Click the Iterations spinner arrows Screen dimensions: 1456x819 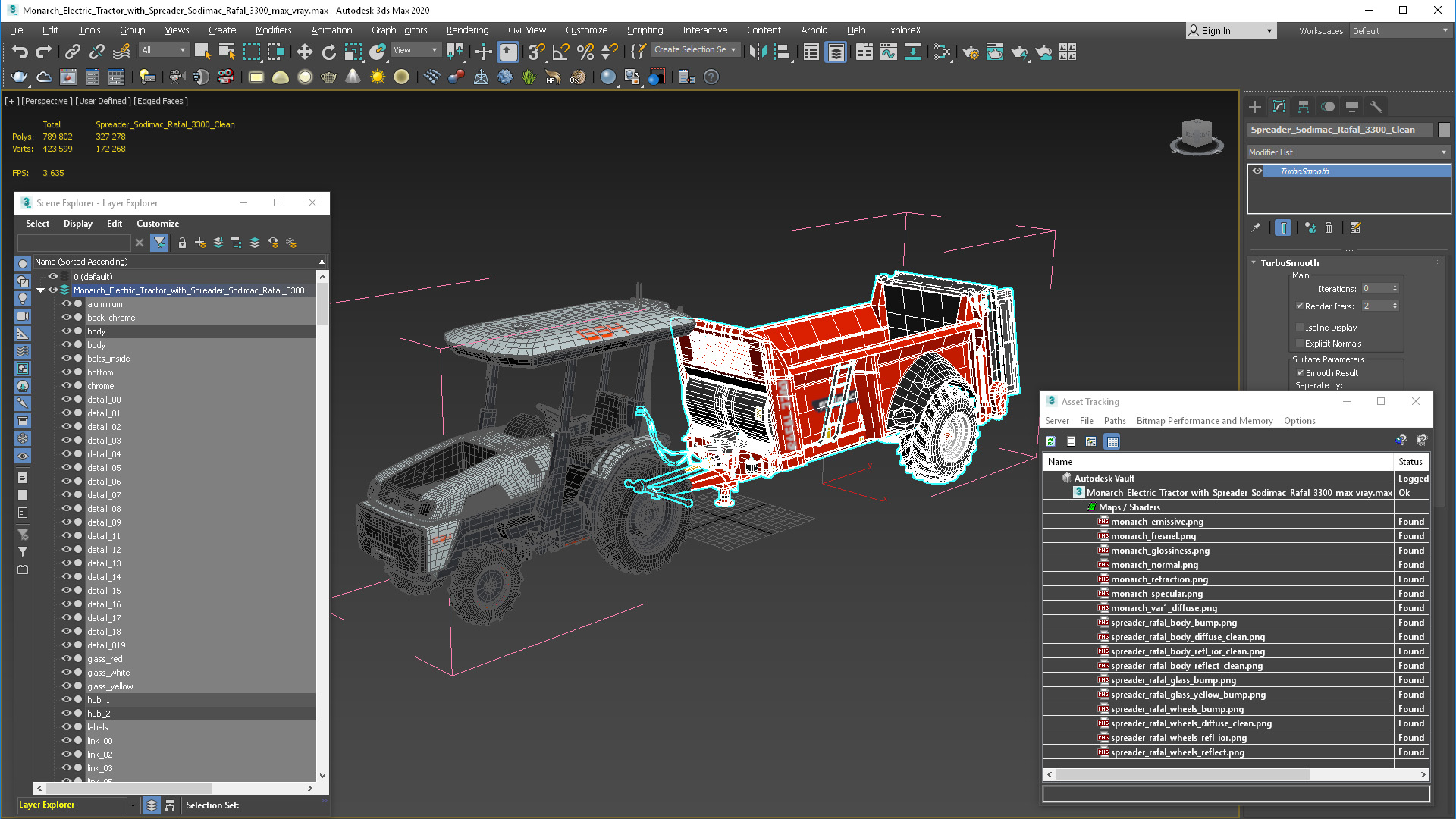click(x=1395, y=289)
